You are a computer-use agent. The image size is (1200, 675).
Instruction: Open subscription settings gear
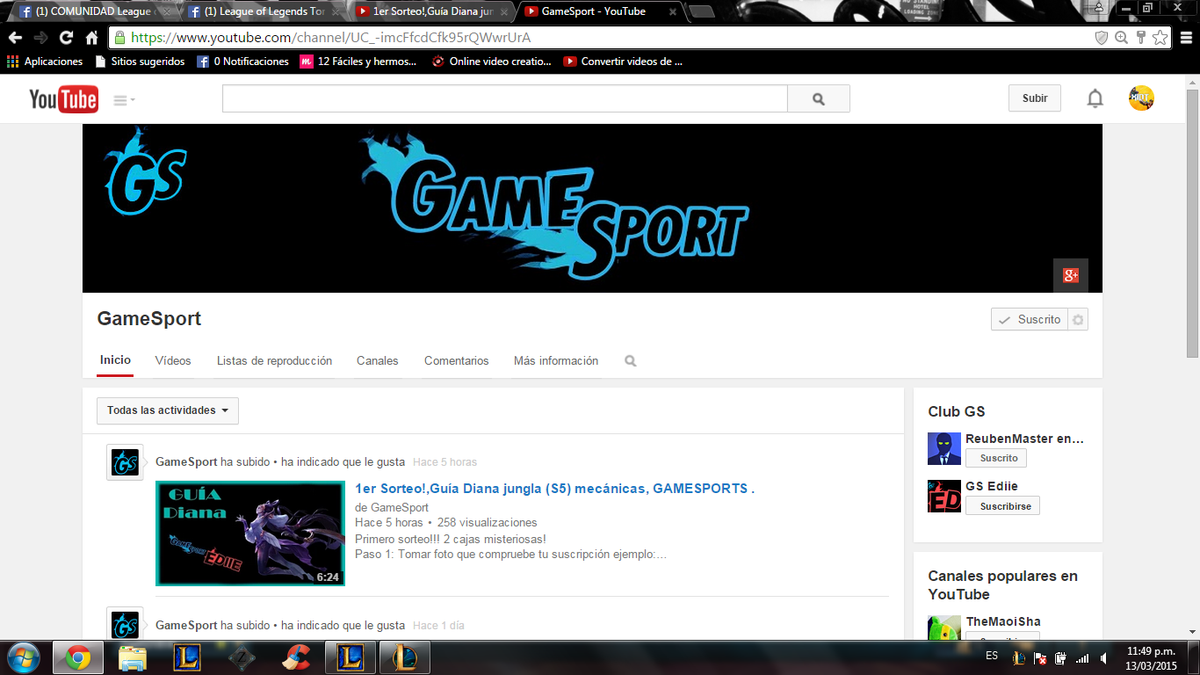click(1077, 320)
